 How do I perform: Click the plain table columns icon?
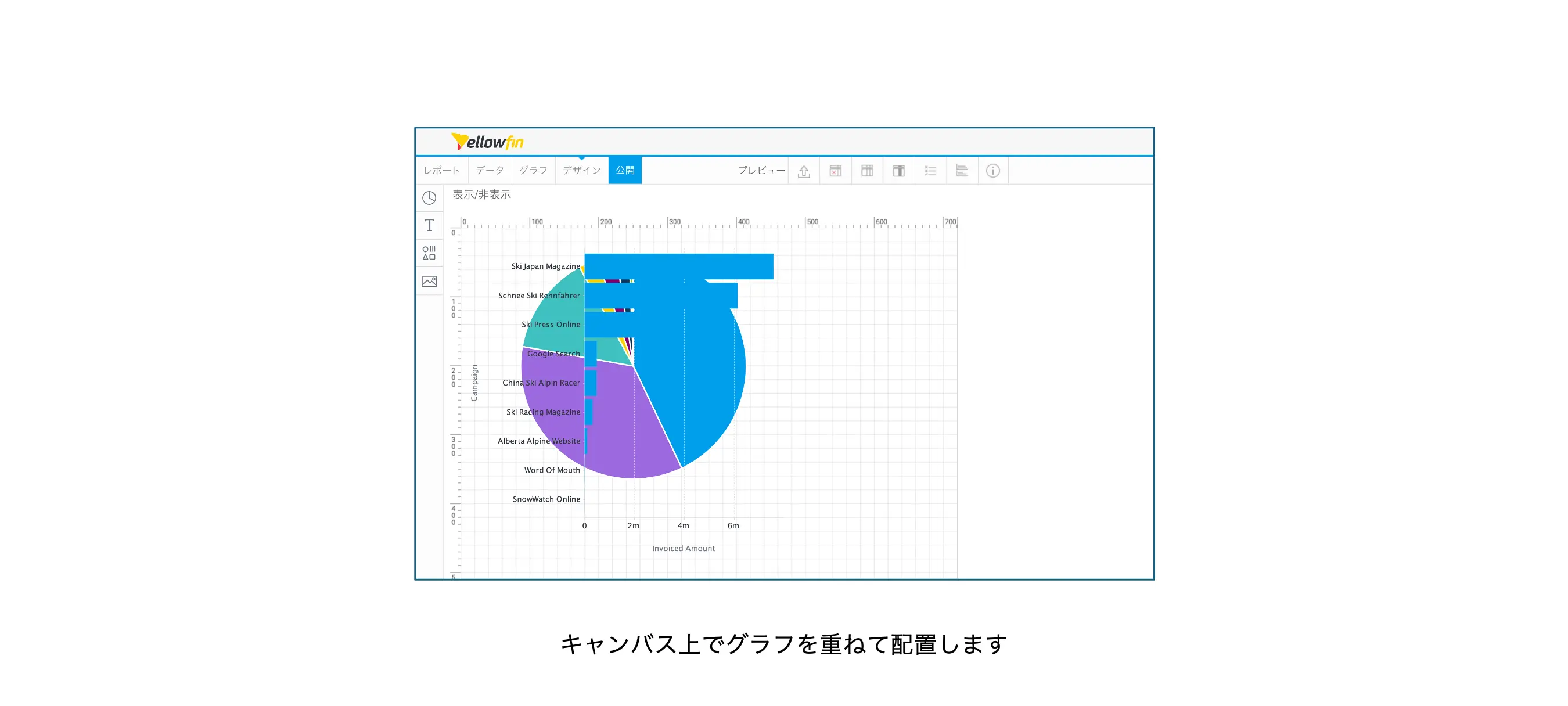pos(867,171)
